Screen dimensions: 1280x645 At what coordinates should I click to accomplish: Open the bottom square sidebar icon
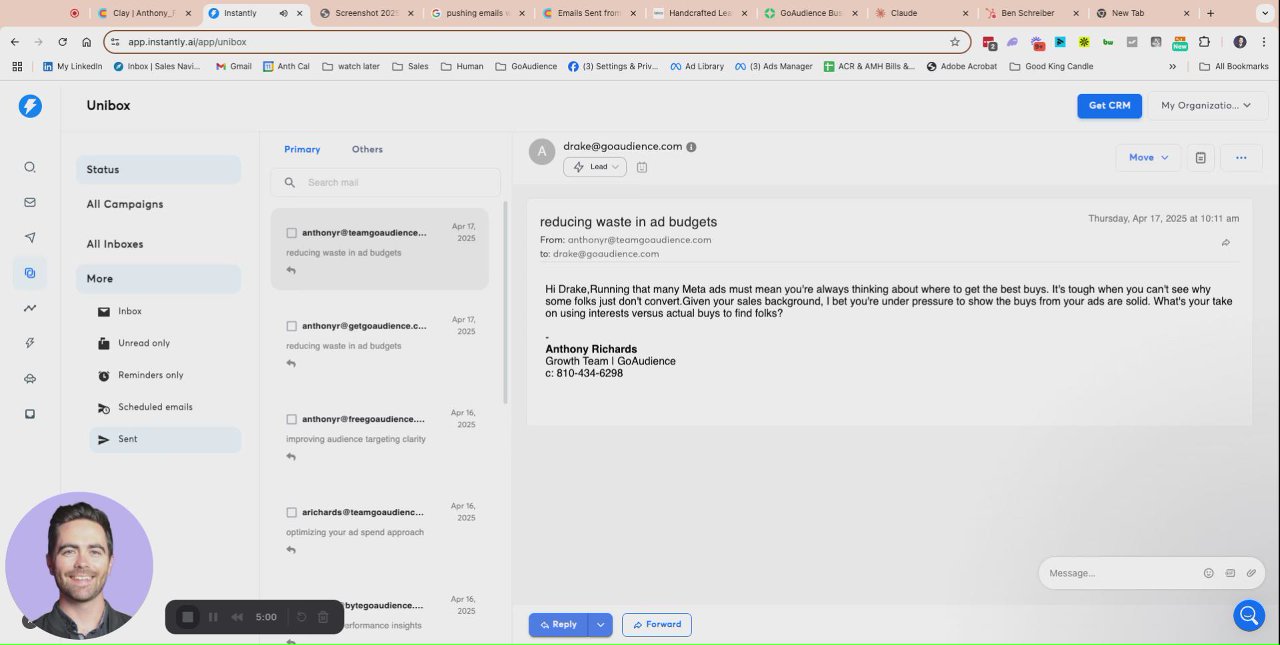point(30,414)
